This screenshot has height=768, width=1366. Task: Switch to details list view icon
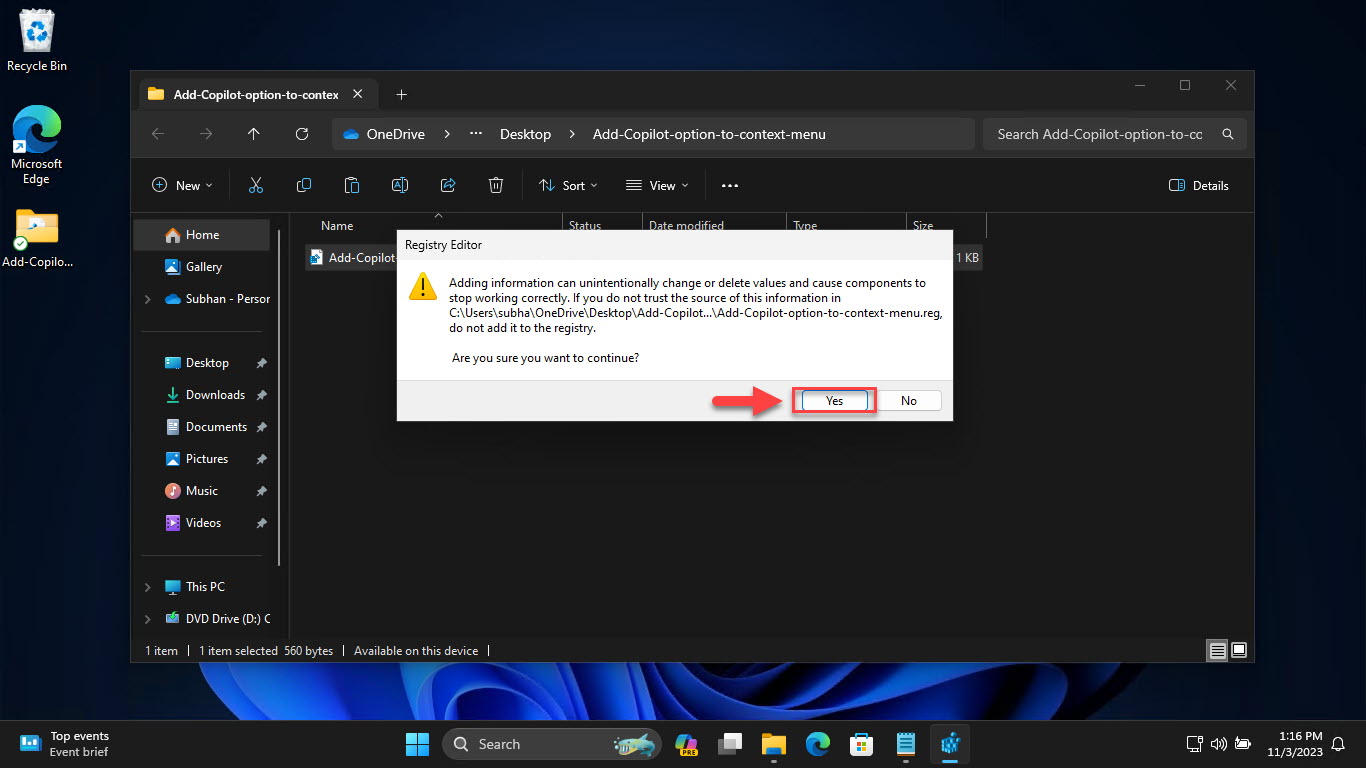(x=1217, y=650)
